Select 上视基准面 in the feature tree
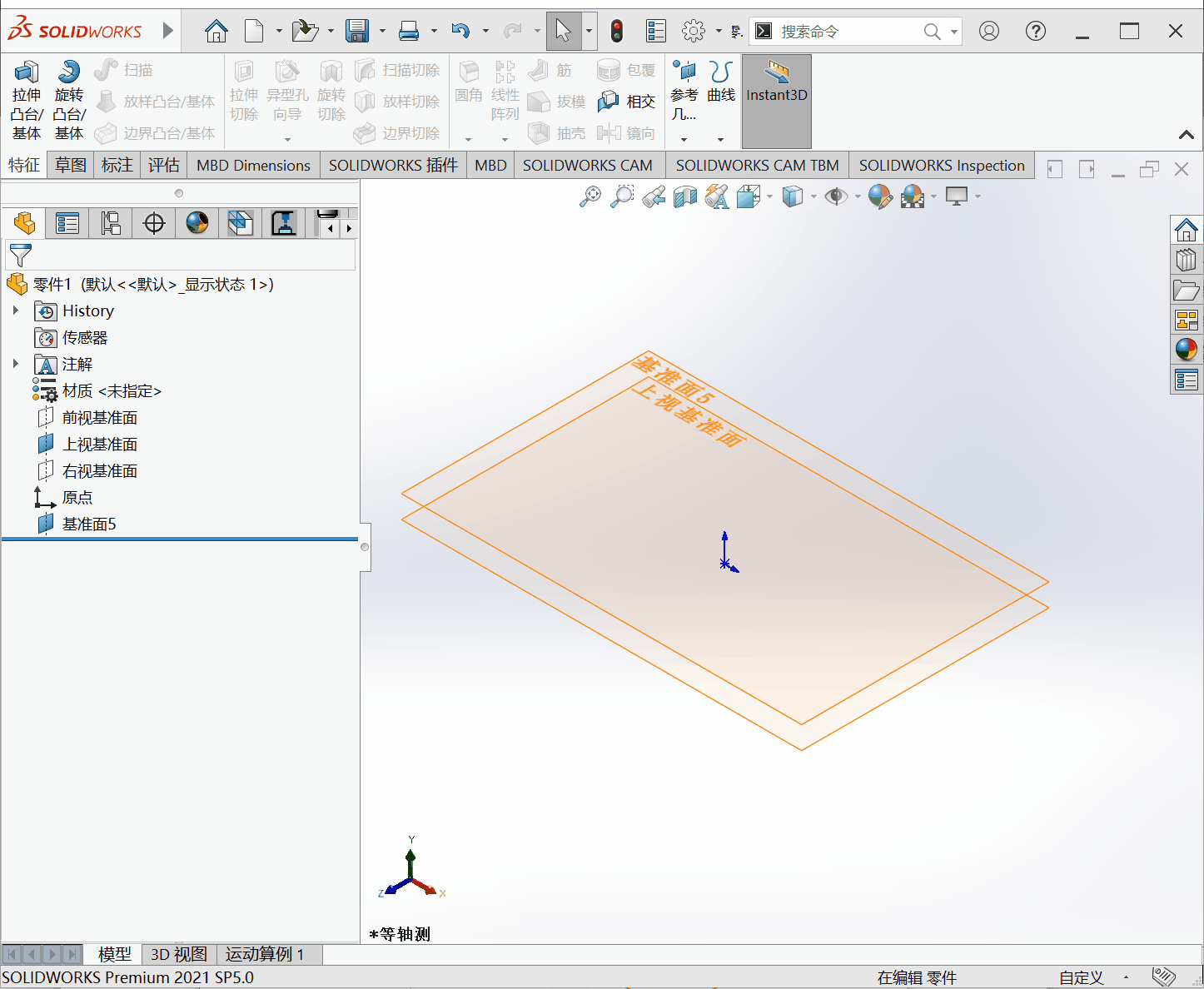 (x=99, y=444)
